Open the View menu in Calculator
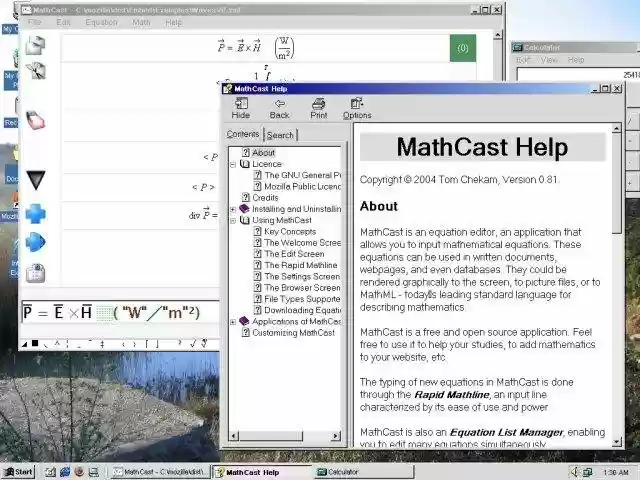640x480 pixels. (549, 60)
